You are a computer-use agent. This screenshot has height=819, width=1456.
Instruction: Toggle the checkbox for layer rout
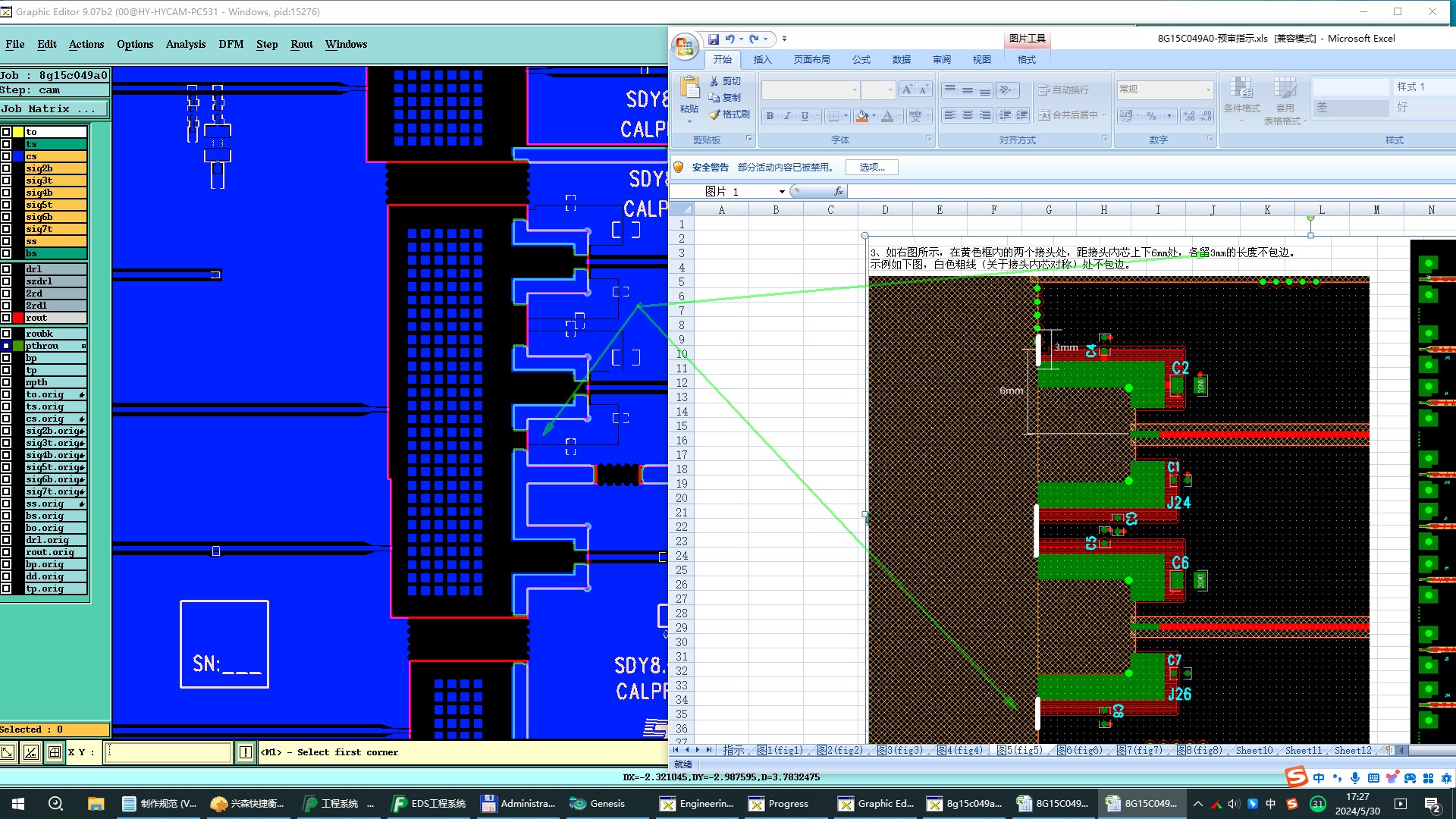[x=6, y=318]
